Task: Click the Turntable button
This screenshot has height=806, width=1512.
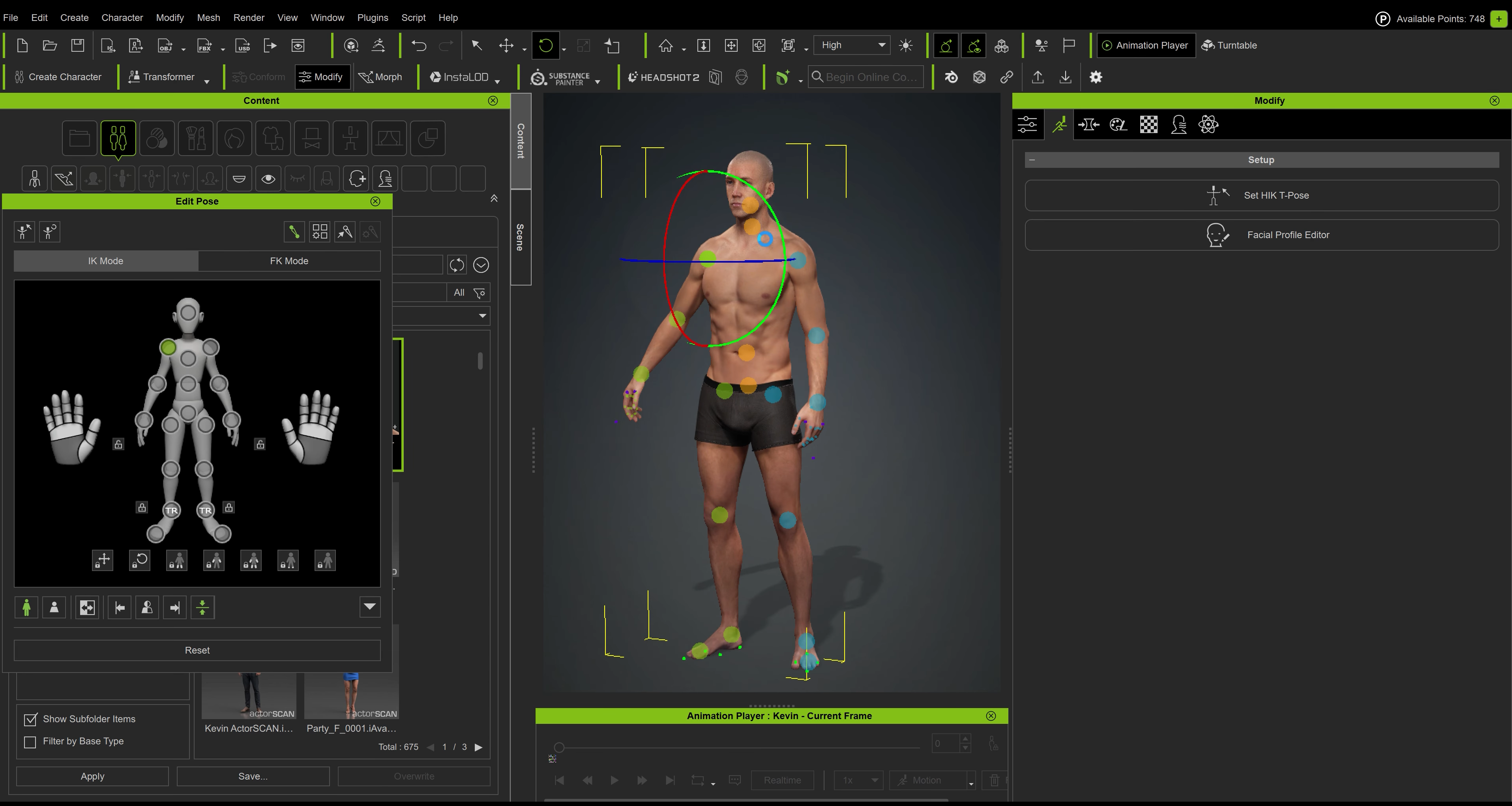Action: [x=1229, y=45]
